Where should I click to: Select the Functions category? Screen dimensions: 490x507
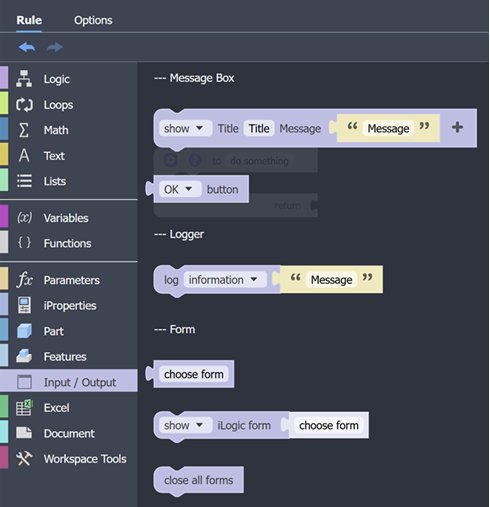[x=69, y=243]
